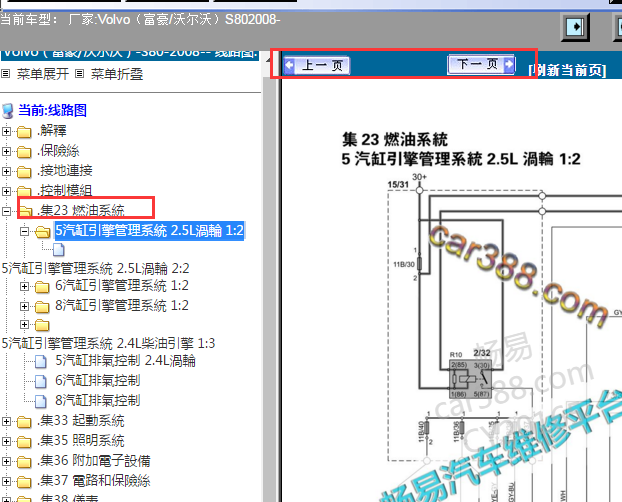This screenshot has height=502, width=622.
Task: Select the .控制模組 tree item
Action: 64,190
